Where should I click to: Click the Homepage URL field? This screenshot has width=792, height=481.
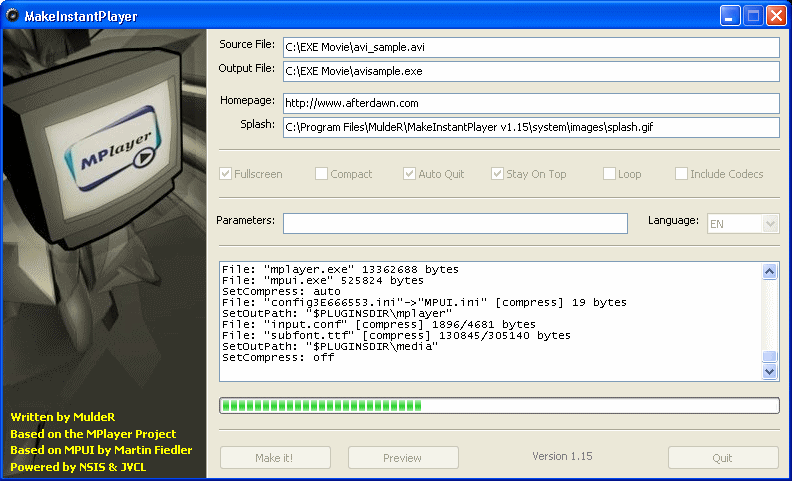(531, 104)
